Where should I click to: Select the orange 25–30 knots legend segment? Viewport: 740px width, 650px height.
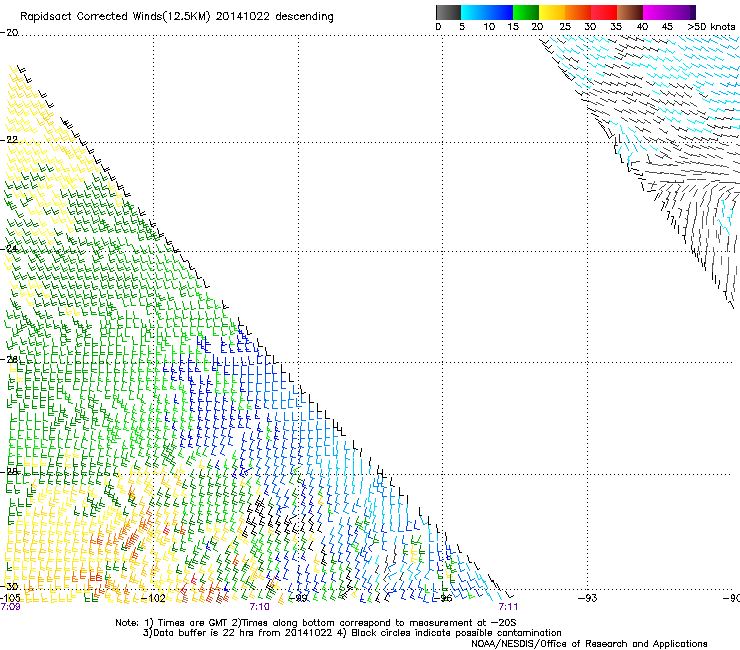578,12
